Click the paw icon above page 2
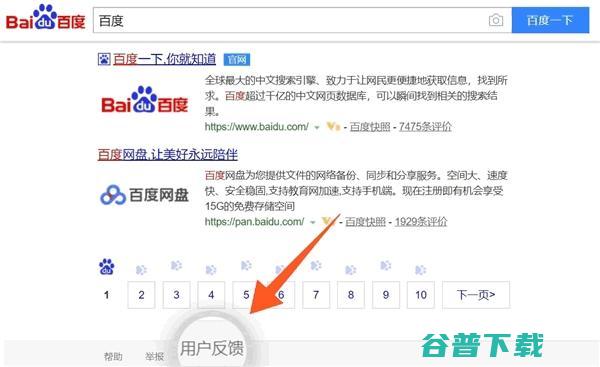 tap(141, 270)
